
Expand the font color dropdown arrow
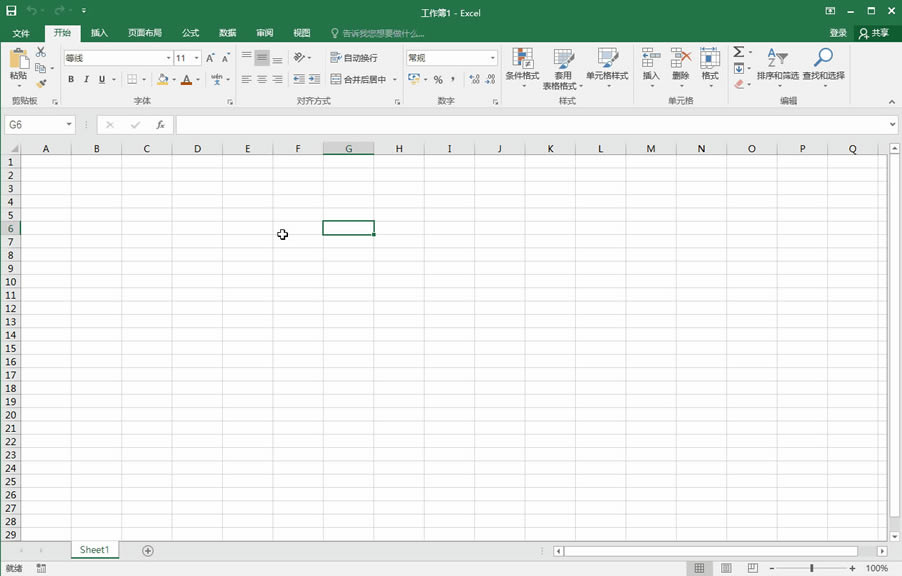pos(197,79)
